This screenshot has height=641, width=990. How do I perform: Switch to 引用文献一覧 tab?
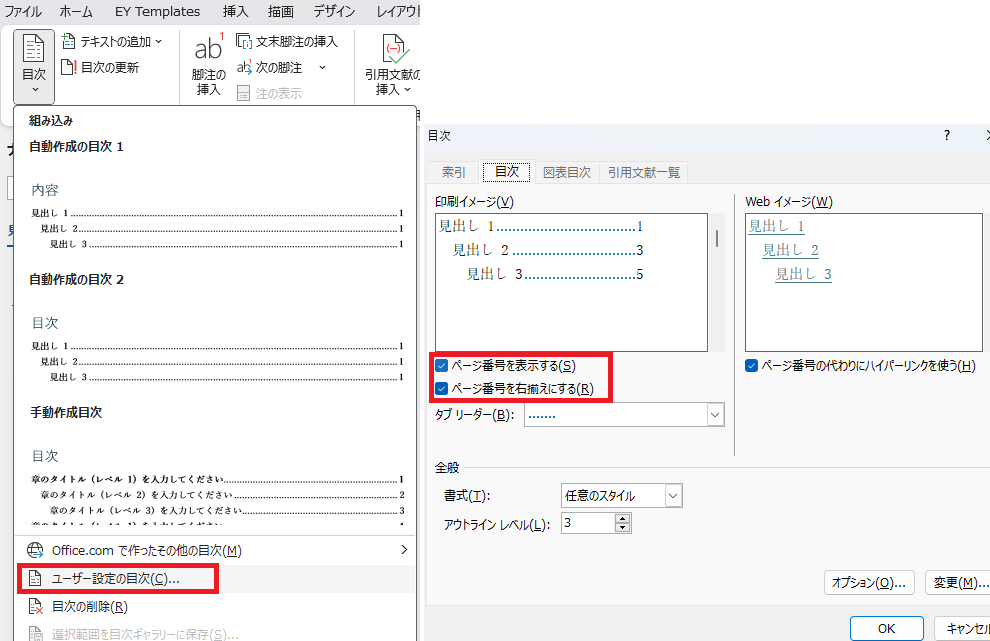point(644,172)
